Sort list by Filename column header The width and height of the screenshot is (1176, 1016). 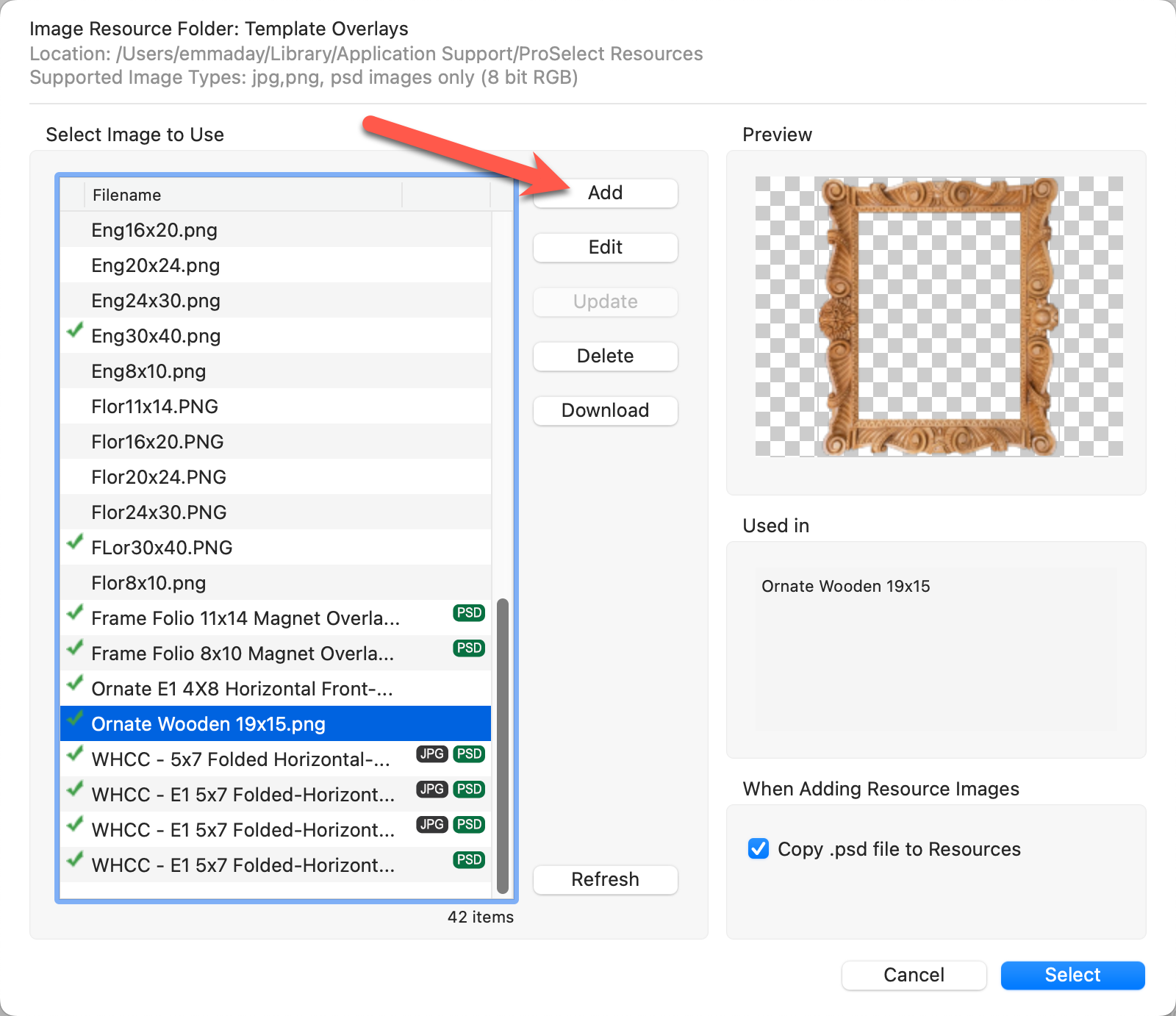pyautogui.click(x=243, y=195)
